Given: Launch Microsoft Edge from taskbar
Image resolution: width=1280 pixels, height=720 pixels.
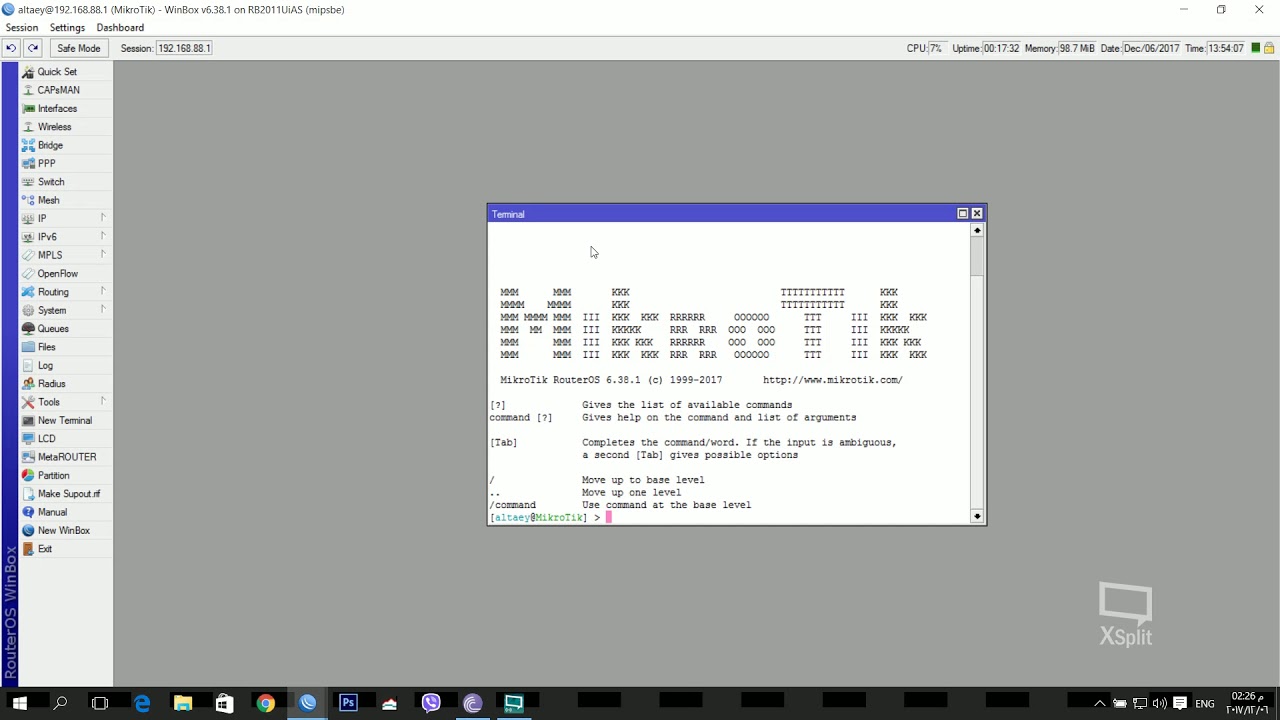Looking at the screenshot, I should [142, 703].
